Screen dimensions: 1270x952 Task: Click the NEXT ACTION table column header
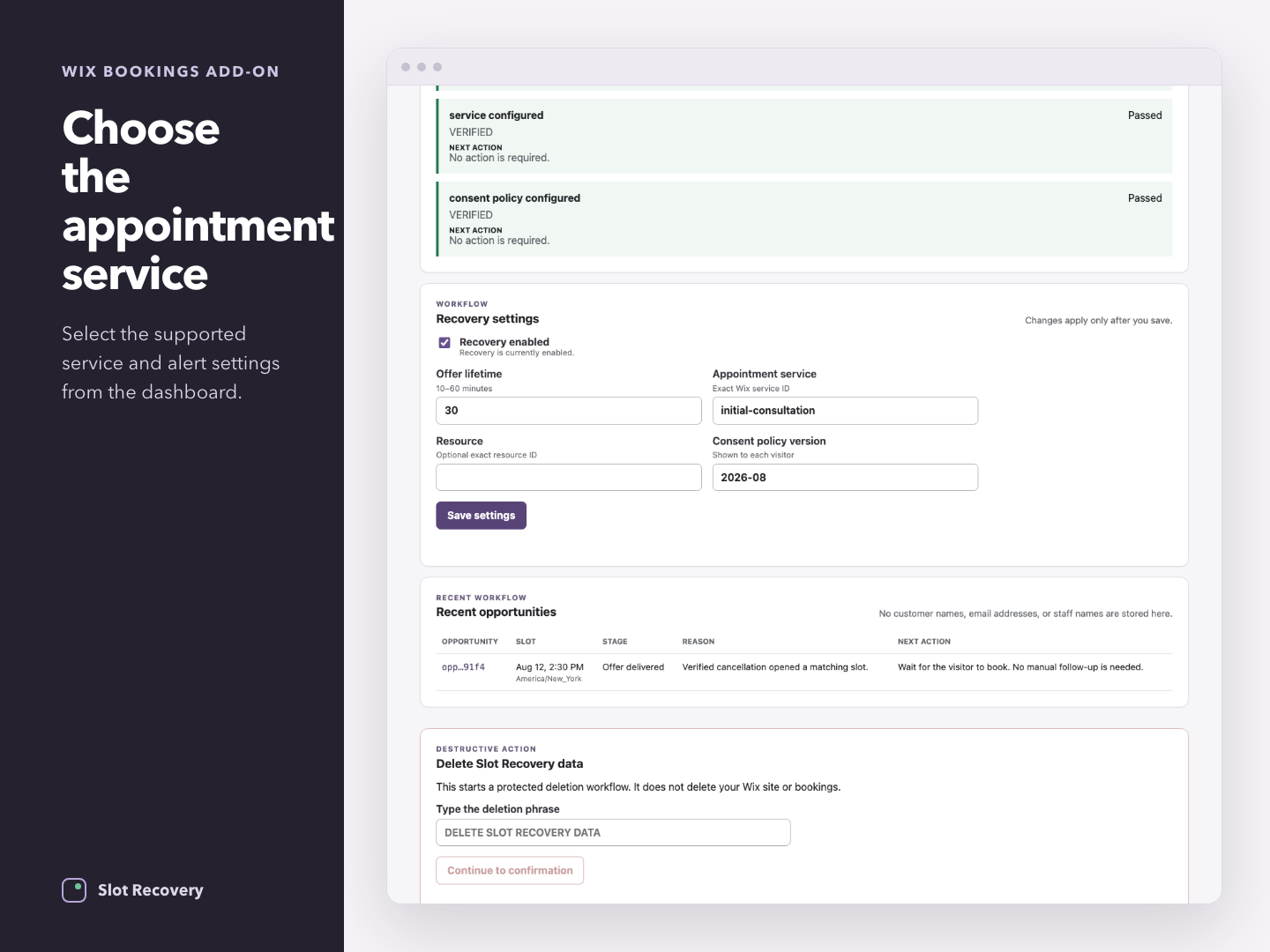[x=923, y=642]
